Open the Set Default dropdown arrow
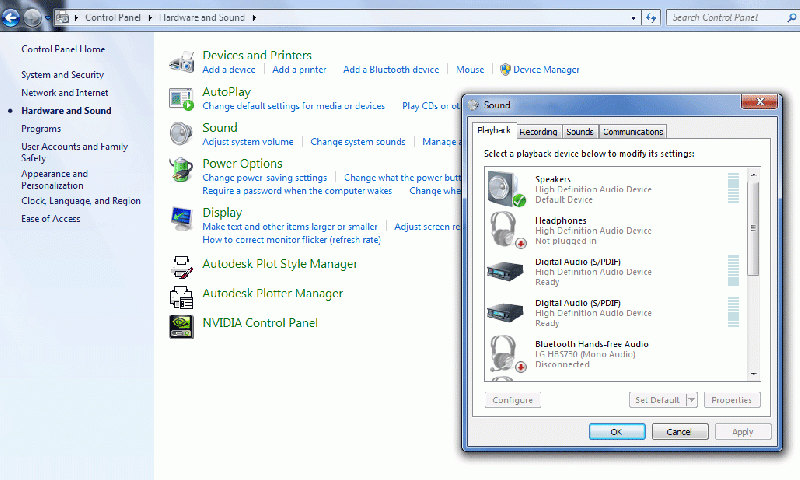The width and height of the screenshot is (800, 480). tap(691, 400)
